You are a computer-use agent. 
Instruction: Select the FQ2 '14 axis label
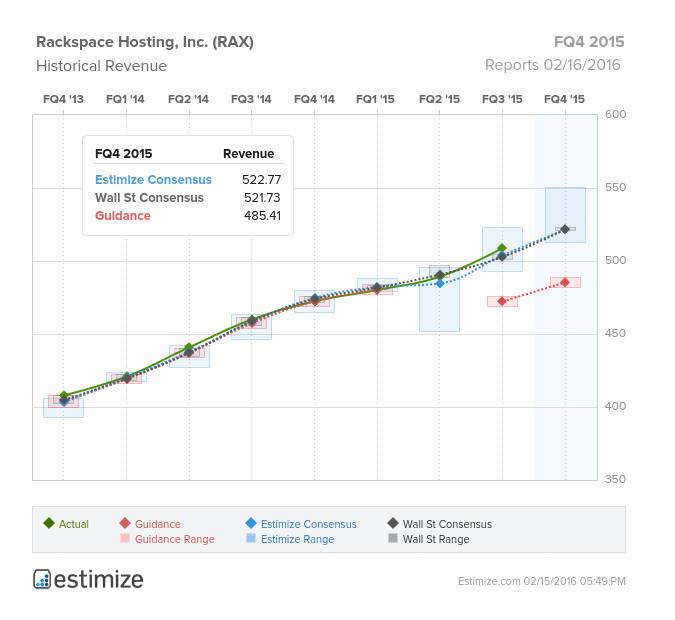pyautogui.click(x=188, y=99)
